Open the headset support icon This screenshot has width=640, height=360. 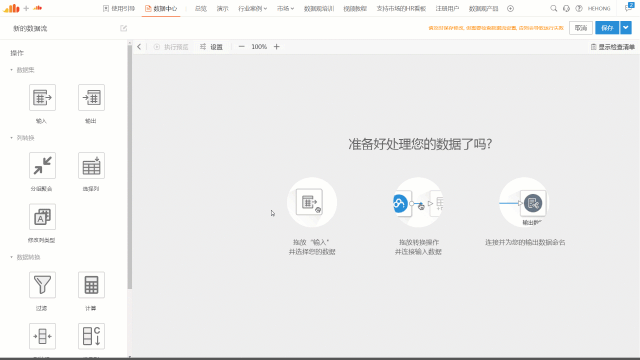pos(566,8)
